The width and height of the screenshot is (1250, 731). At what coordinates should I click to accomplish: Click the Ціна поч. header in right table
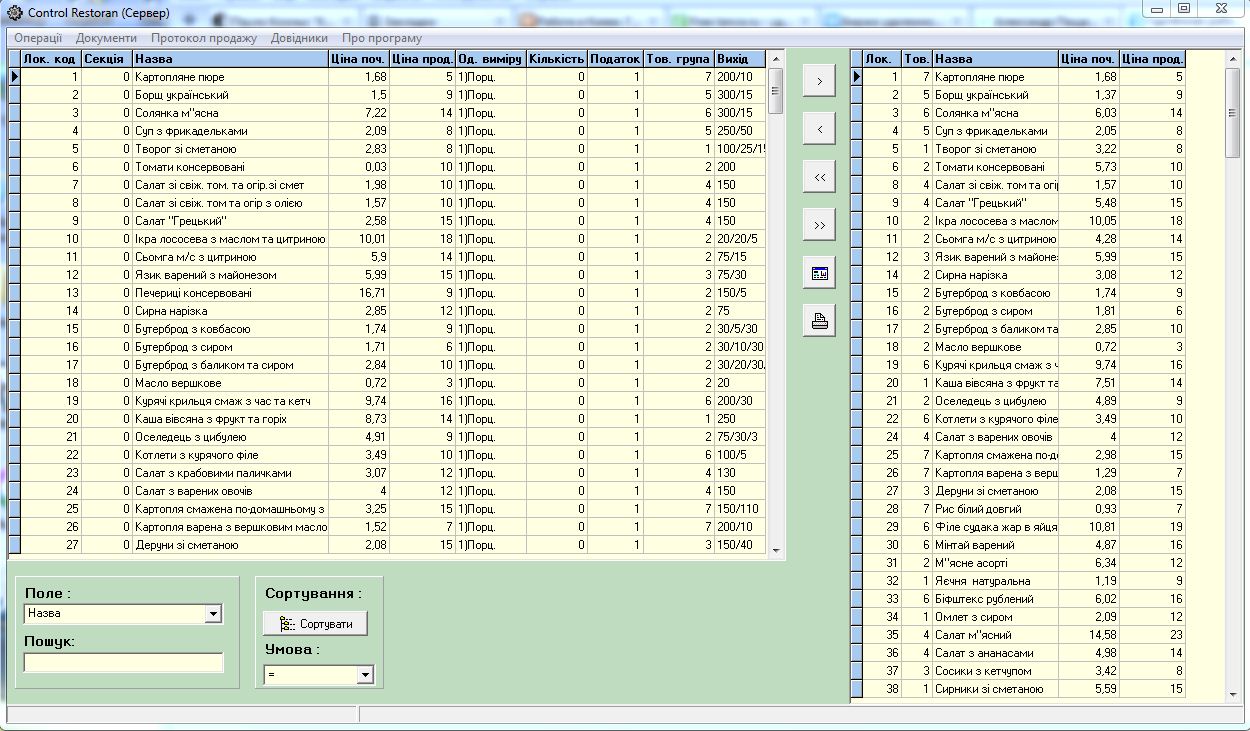[x=1088, y=59]
